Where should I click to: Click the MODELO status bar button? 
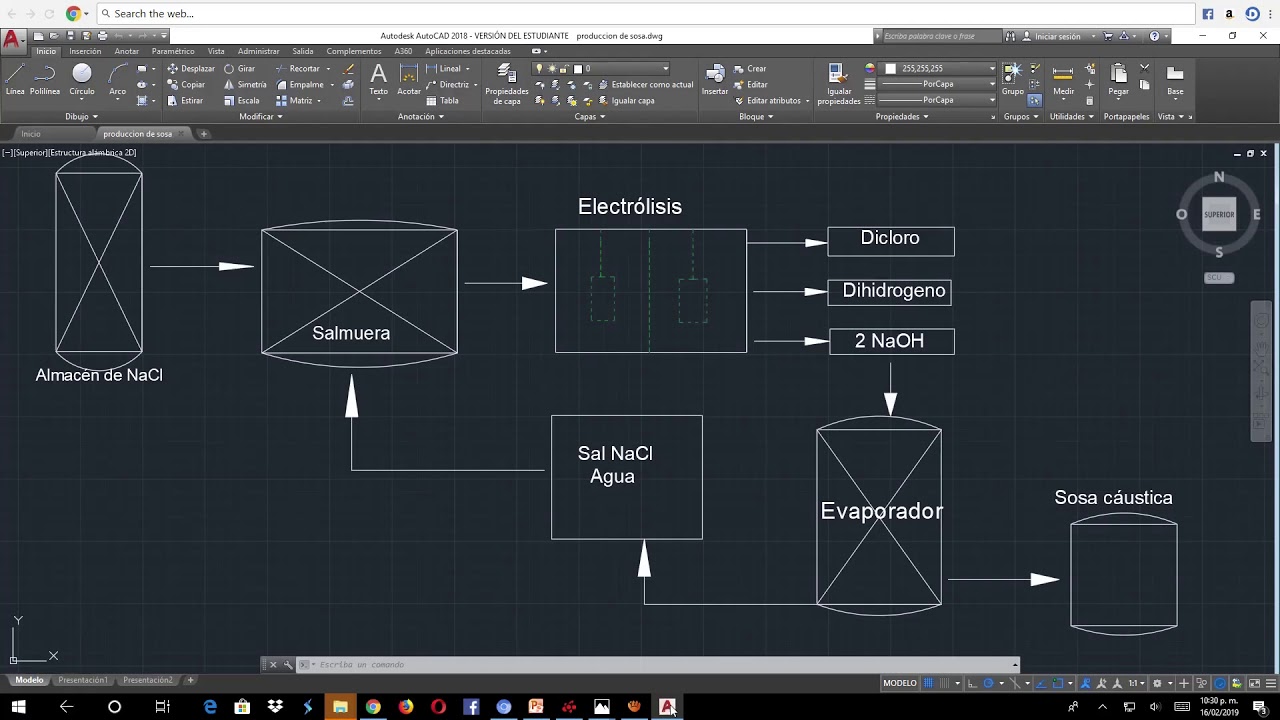(x=900, y=683)
